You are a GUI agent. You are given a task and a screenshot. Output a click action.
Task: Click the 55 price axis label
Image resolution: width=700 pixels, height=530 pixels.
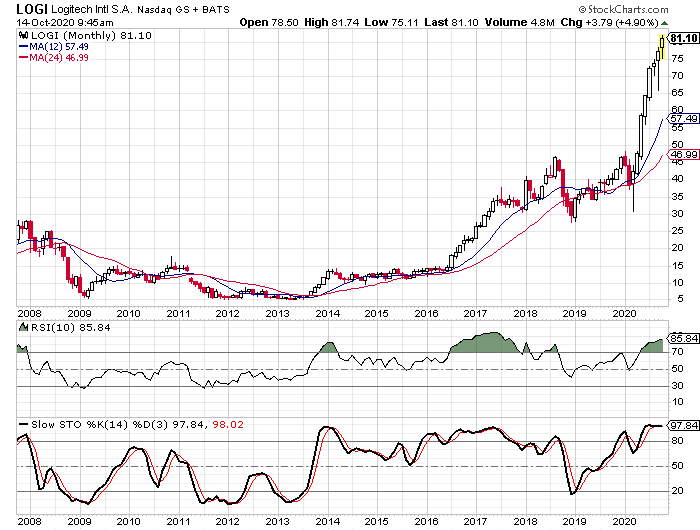pos(677,128)
